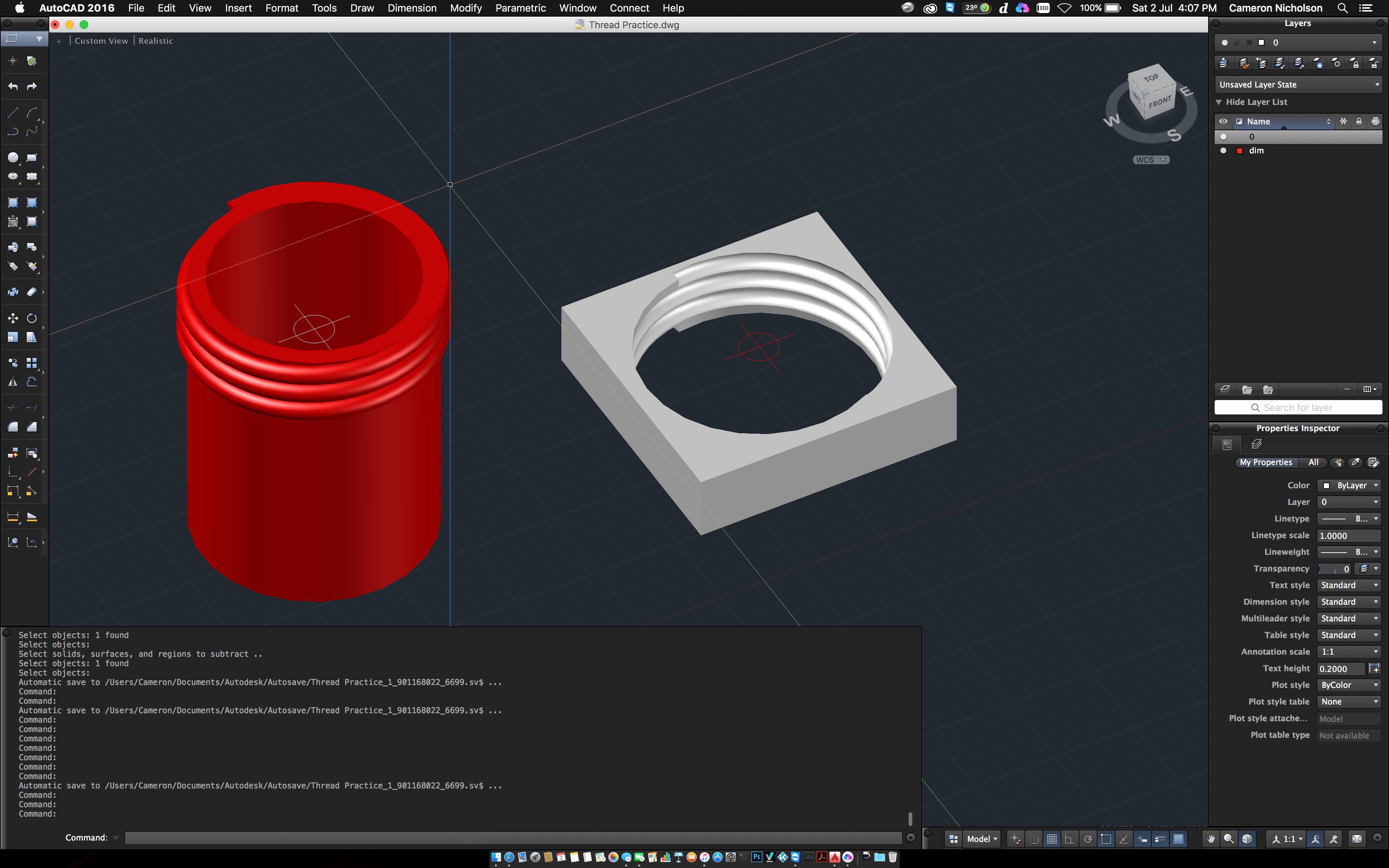The width and height of the screenshot is (1389, 868).
Task: Select the Move tool
Action: (x=13, y=318)
